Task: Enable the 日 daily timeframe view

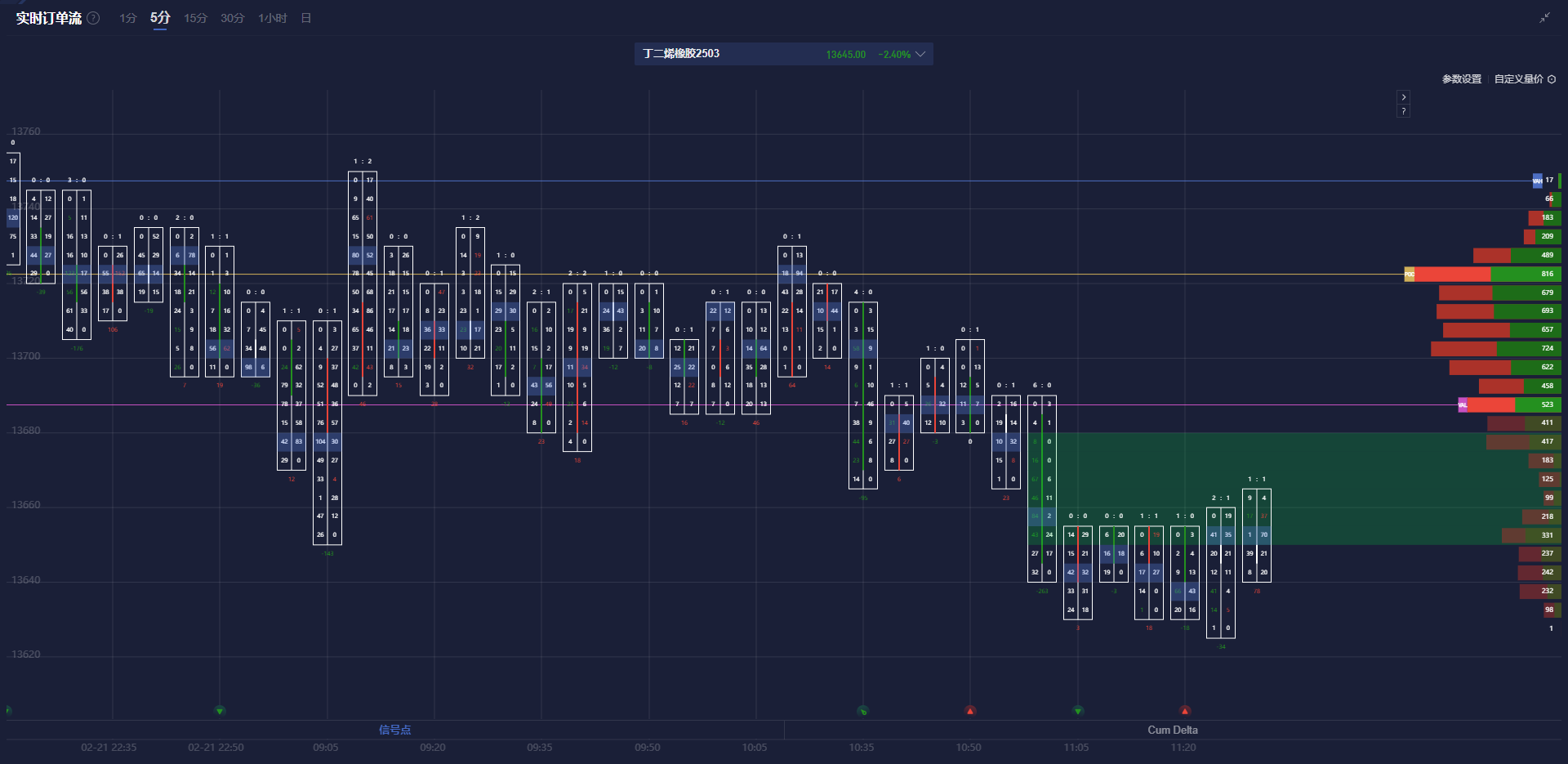Action: (x=305, y=17)
